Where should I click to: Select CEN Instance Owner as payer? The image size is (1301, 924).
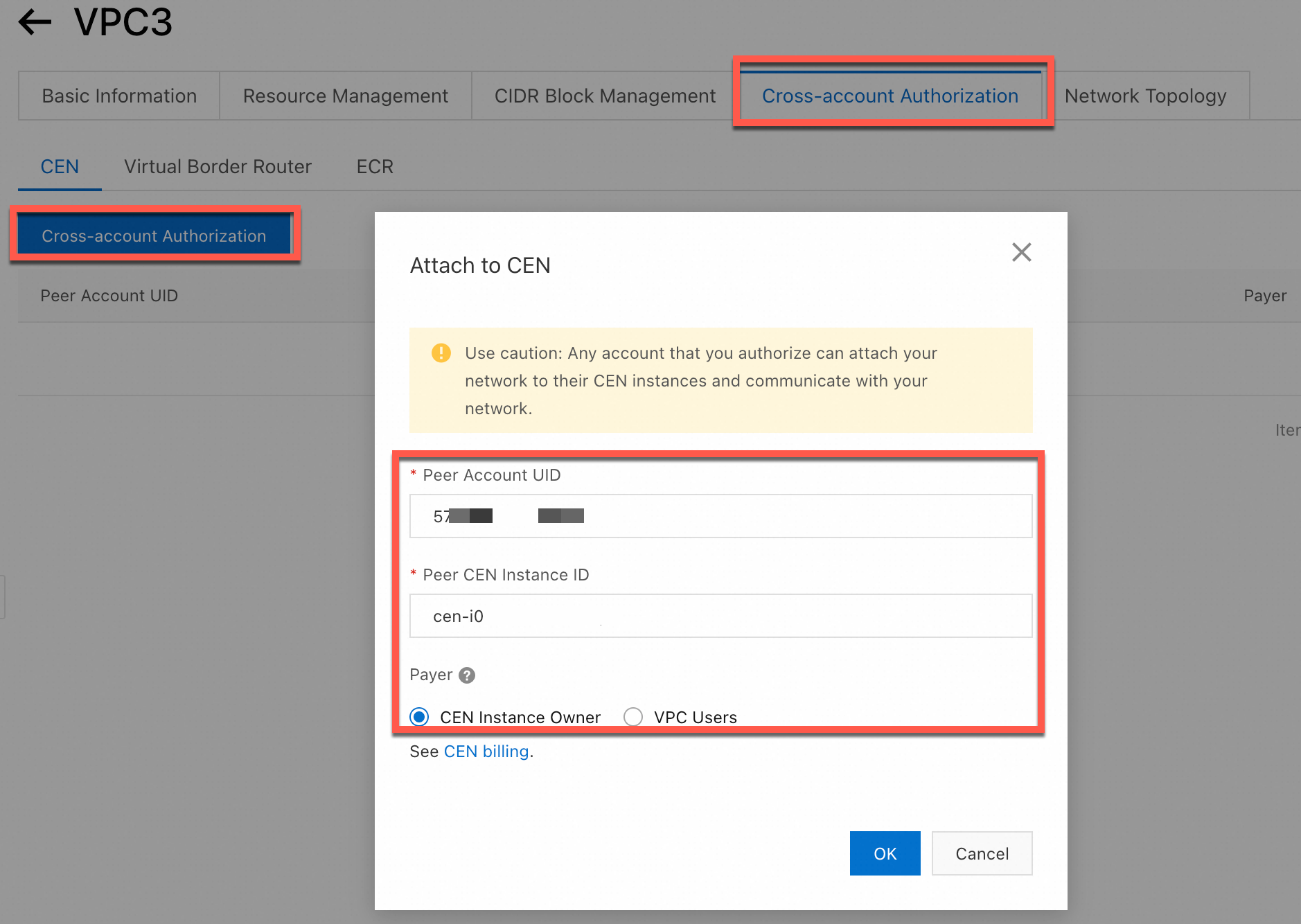pos(419,717)
